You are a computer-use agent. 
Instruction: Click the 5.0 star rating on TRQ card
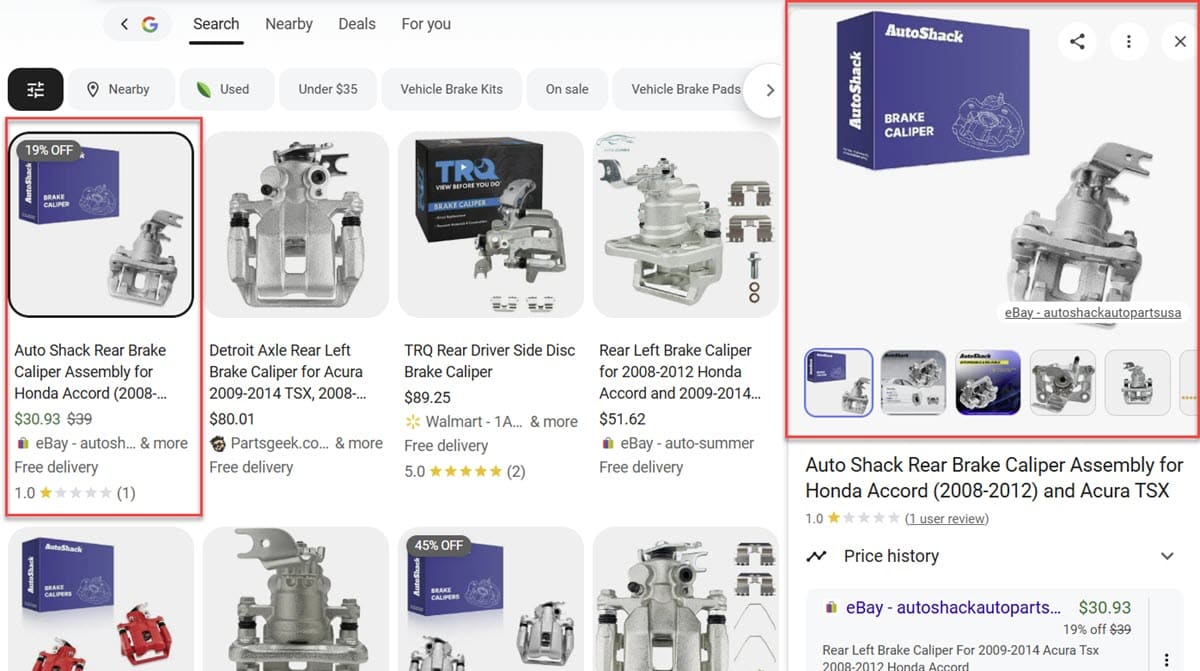(465, 471)
